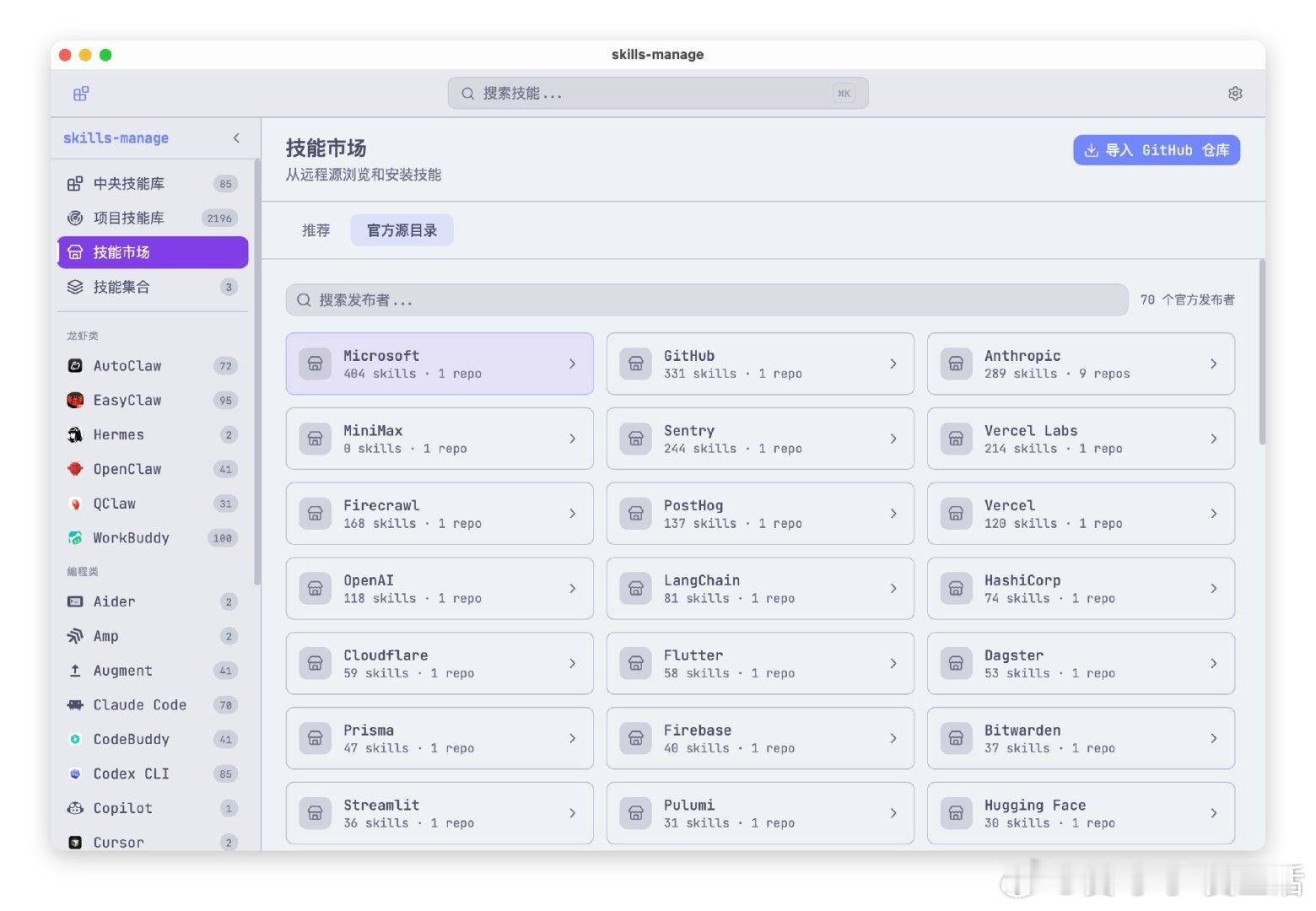Open settings via the gear icon
The image size is (1316, 911).
coord(1235,94)
